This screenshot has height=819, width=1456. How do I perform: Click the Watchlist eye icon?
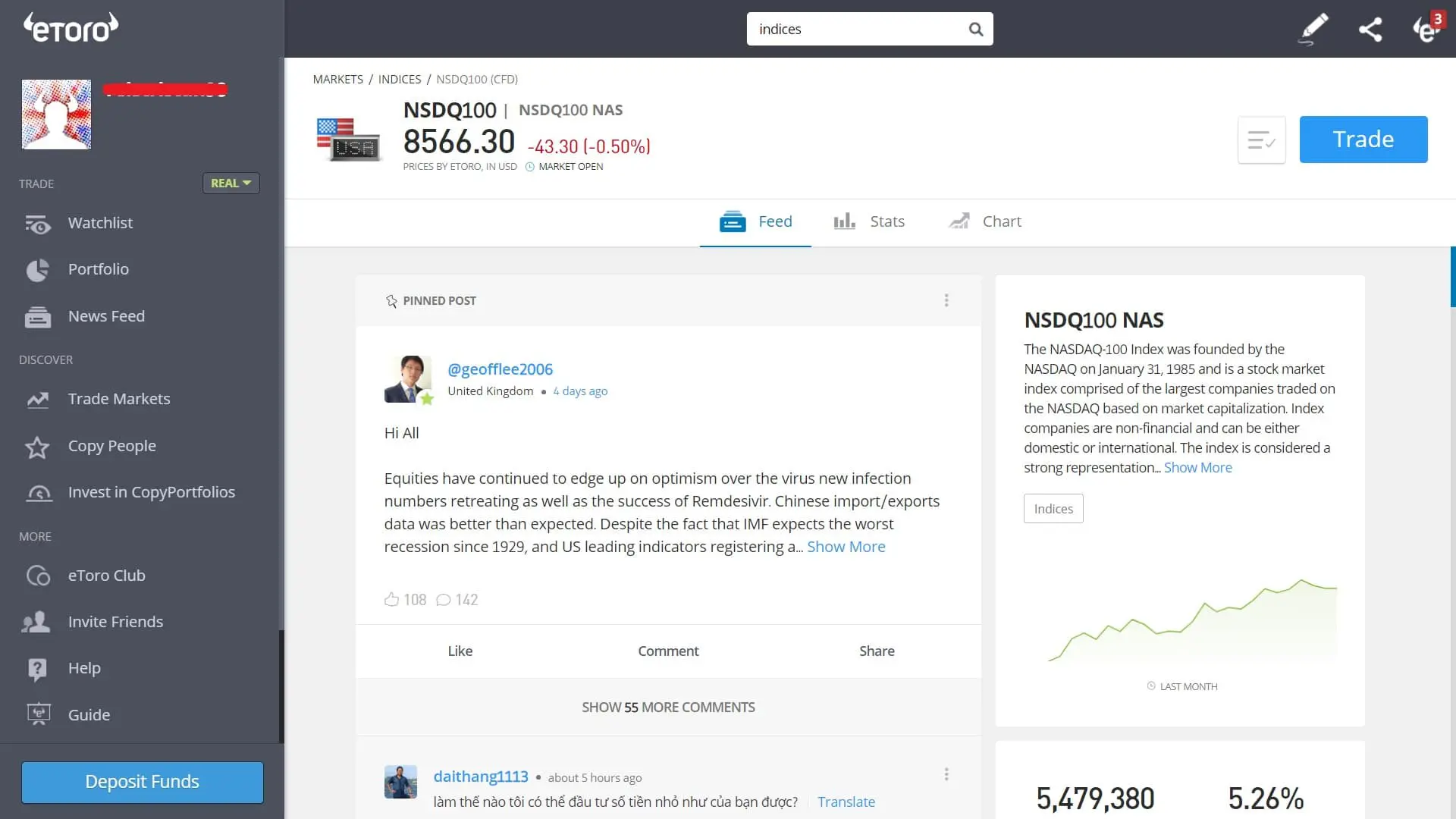[x=37, y=224]
